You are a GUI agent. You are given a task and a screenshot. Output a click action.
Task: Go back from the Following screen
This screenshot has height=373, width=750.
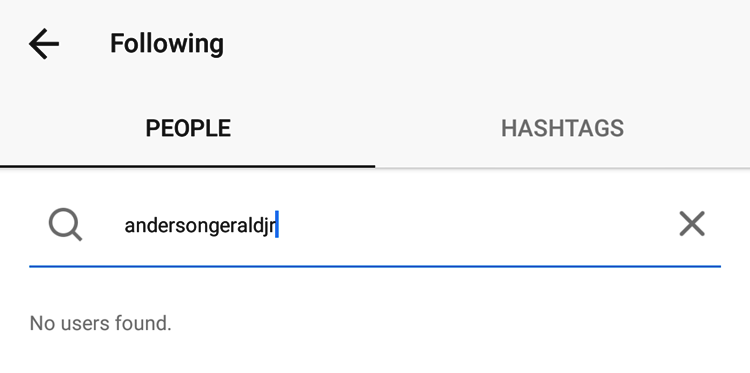click(44, 44)
